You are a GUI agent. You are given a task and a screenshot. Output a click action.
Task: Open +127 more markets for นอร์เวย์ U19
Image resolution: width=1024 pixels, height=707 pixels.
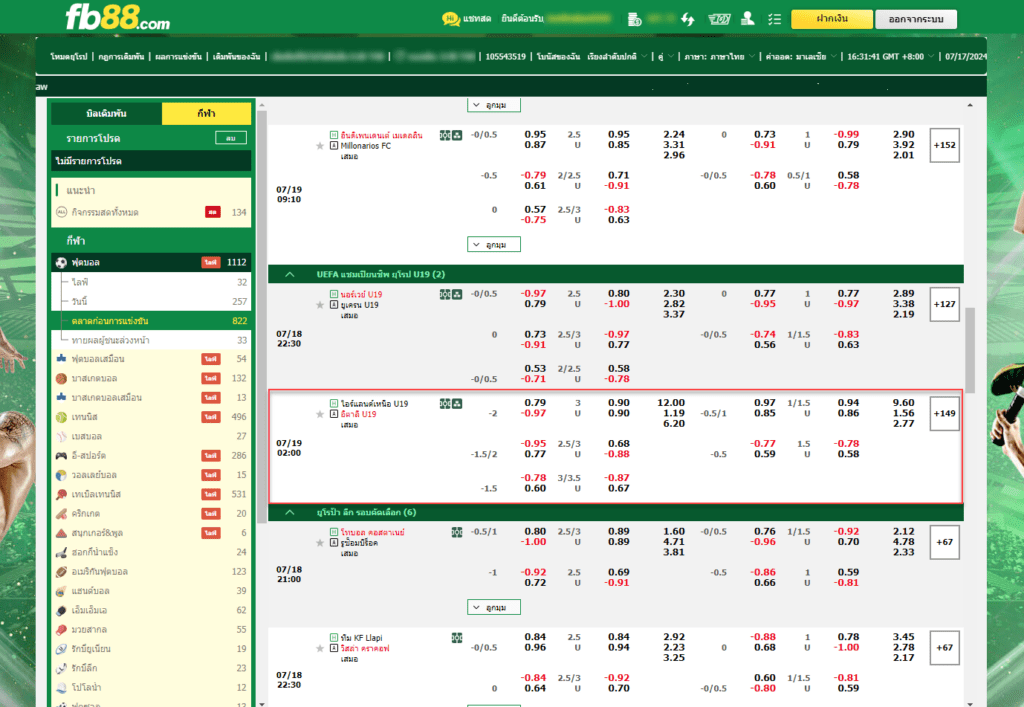944,304
